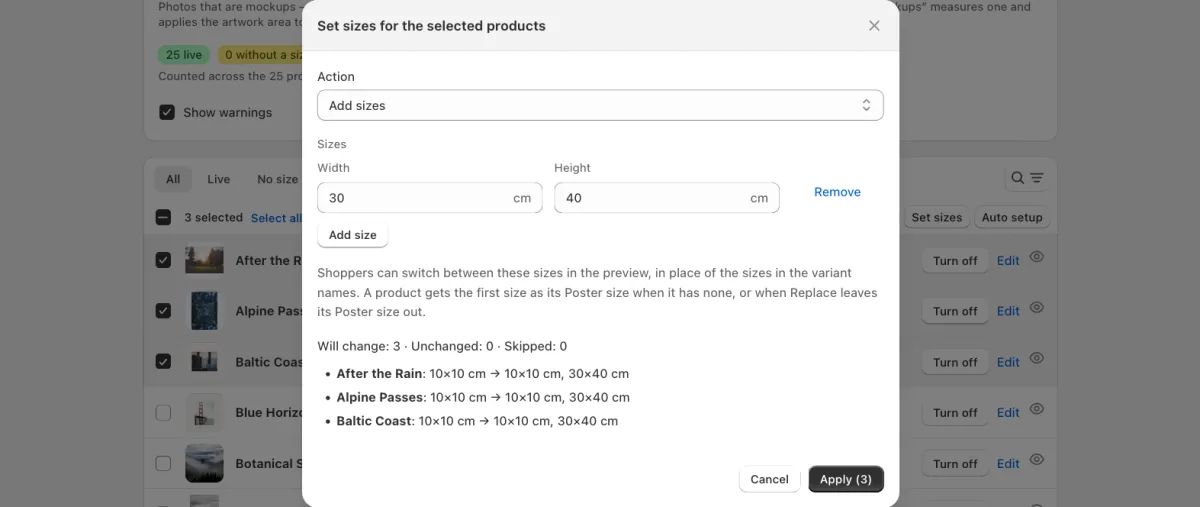Image resolution: width=1200 pixels, height=507 pixels.
Task: Uncheck the Baltic Coast product checkbox
Action: pos(163,361)
